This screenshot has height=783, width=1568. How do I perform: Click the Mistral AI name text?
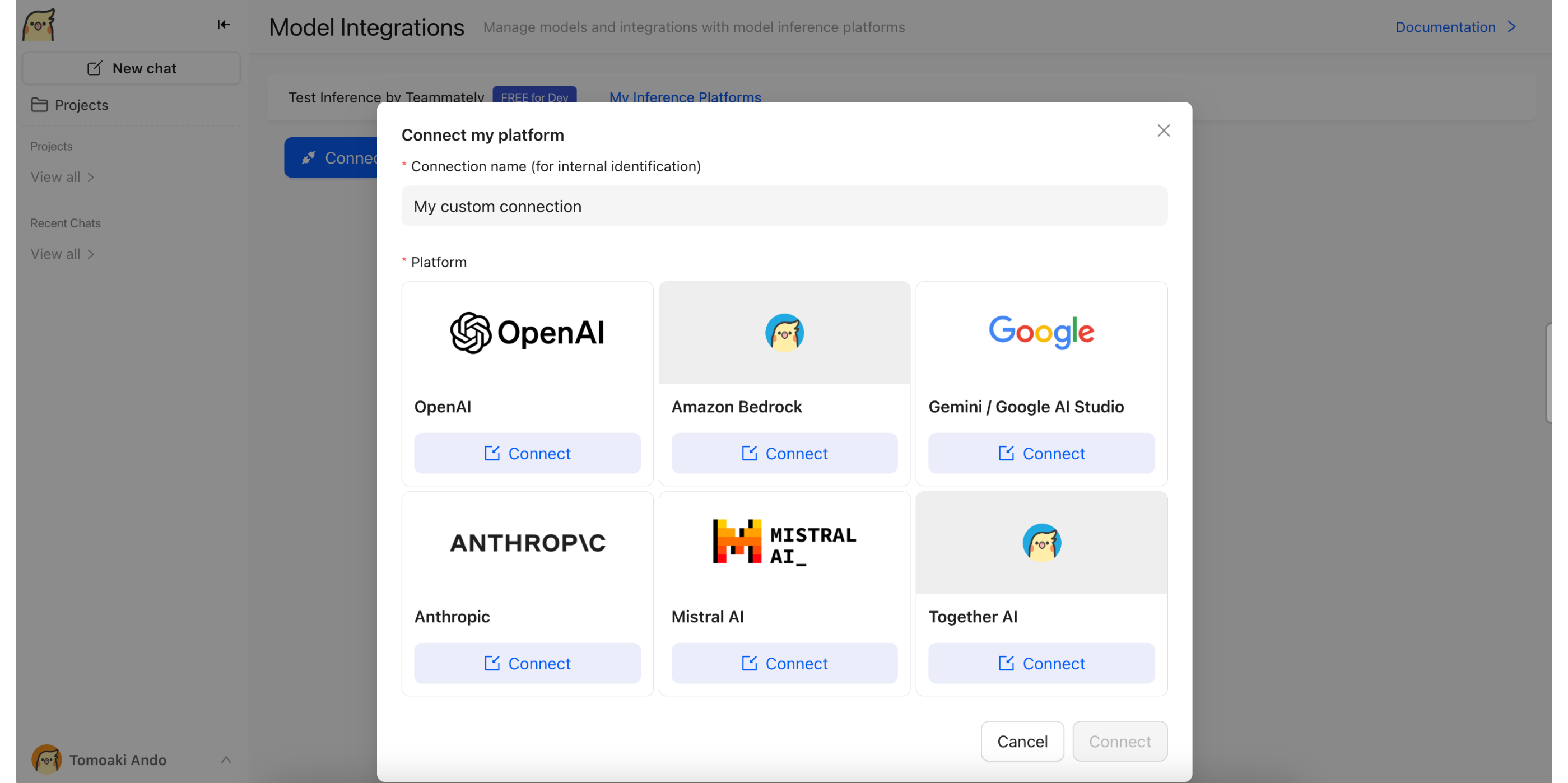[x=708, y=616]
